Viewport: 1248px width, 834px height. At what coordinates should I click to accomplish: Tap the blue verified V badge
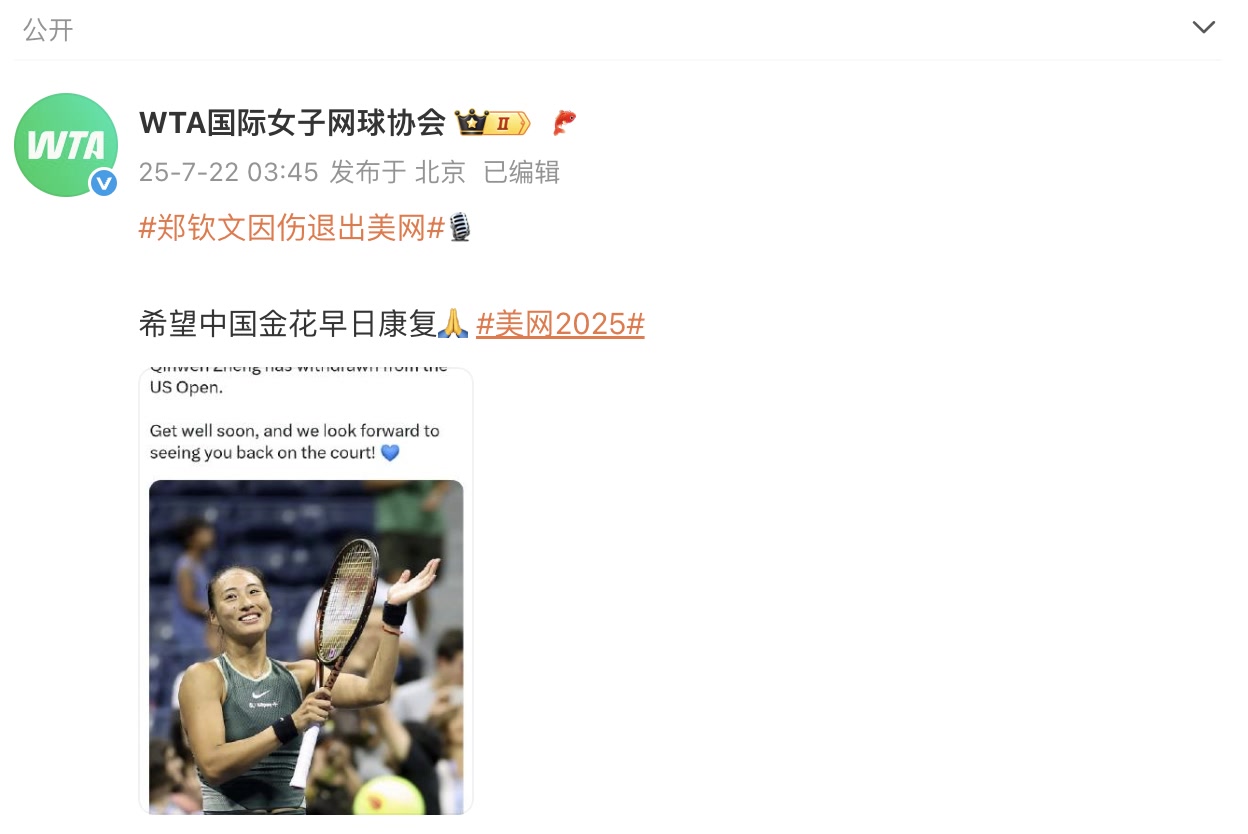[103, 183]
